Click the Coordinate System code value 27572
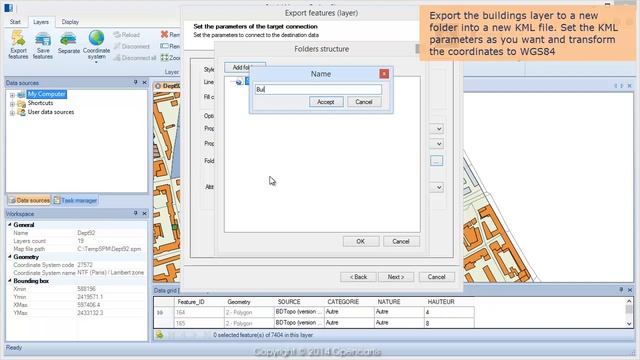The height and width of the screenshot is (360, 640). [x=85, y=265]
